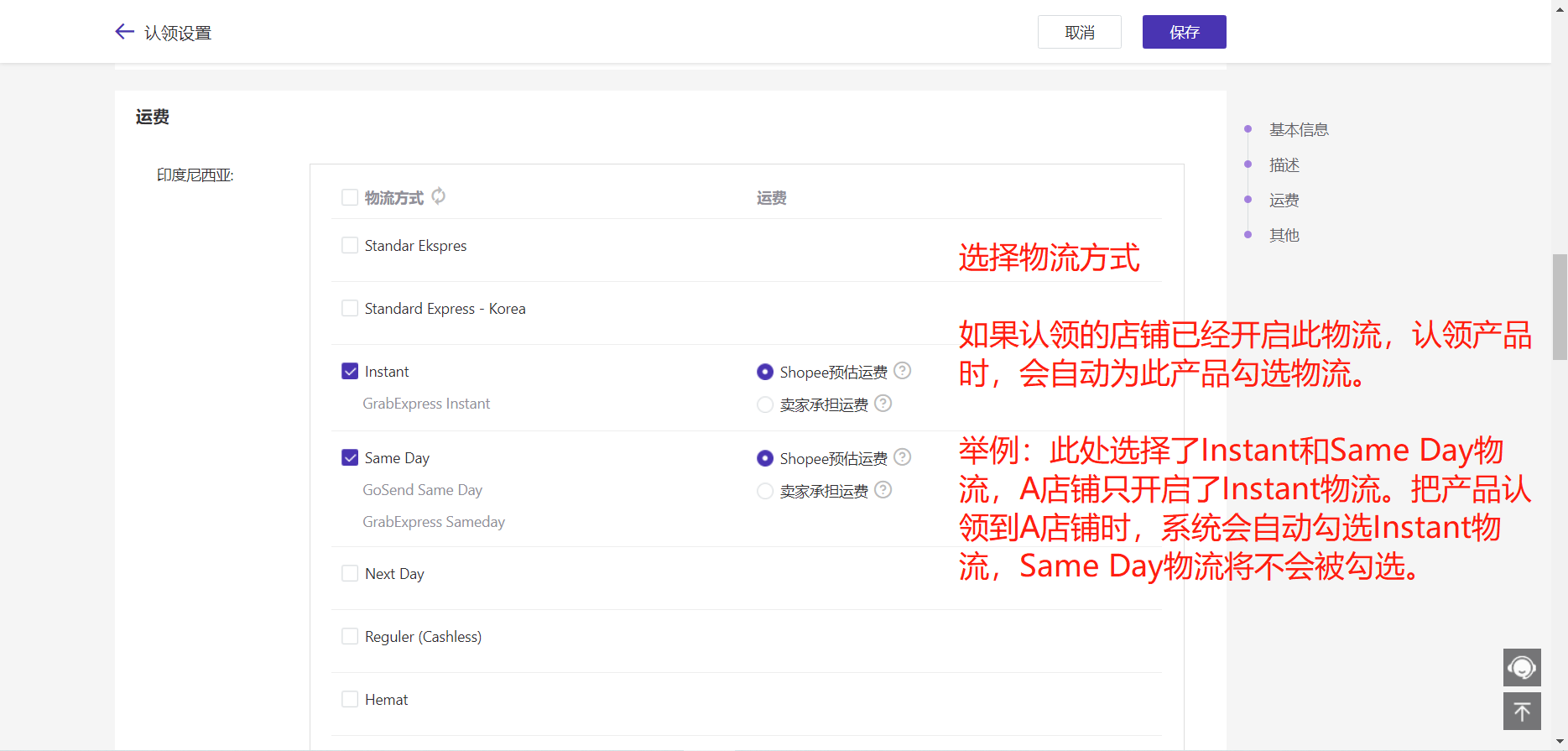Click help icon beside Instant 卖家承担运费

pyautogui.click(x=883, y=404)
